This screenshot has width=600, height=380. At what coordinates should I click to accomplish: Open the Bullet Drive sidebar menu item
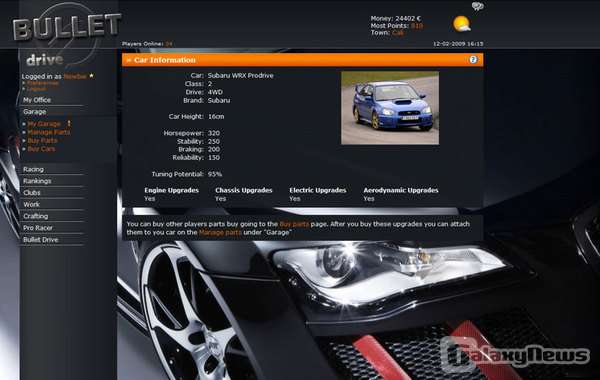point(41,240)
